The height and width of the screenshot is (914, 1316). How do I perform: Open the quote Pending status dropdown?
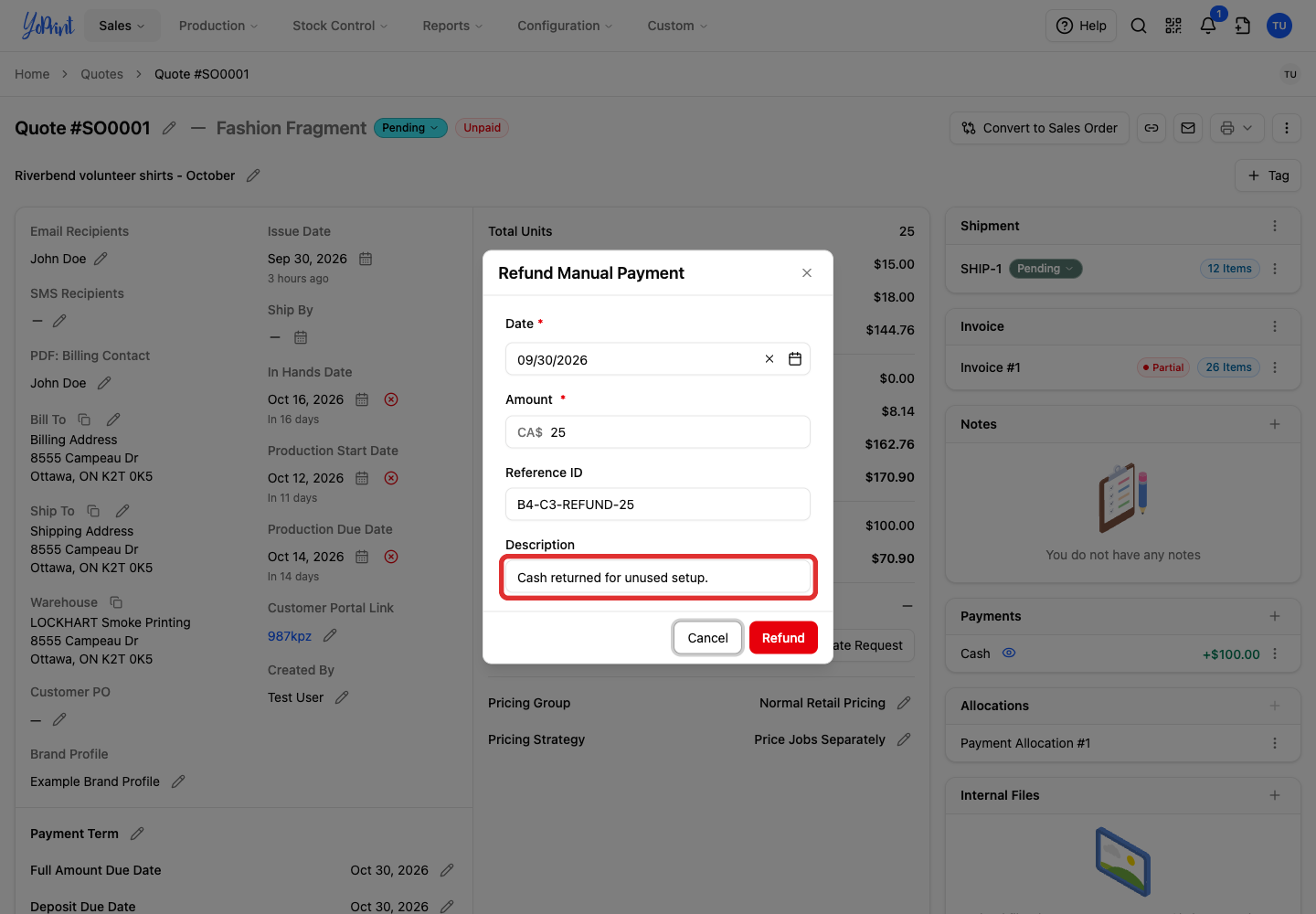pos(410,128)
